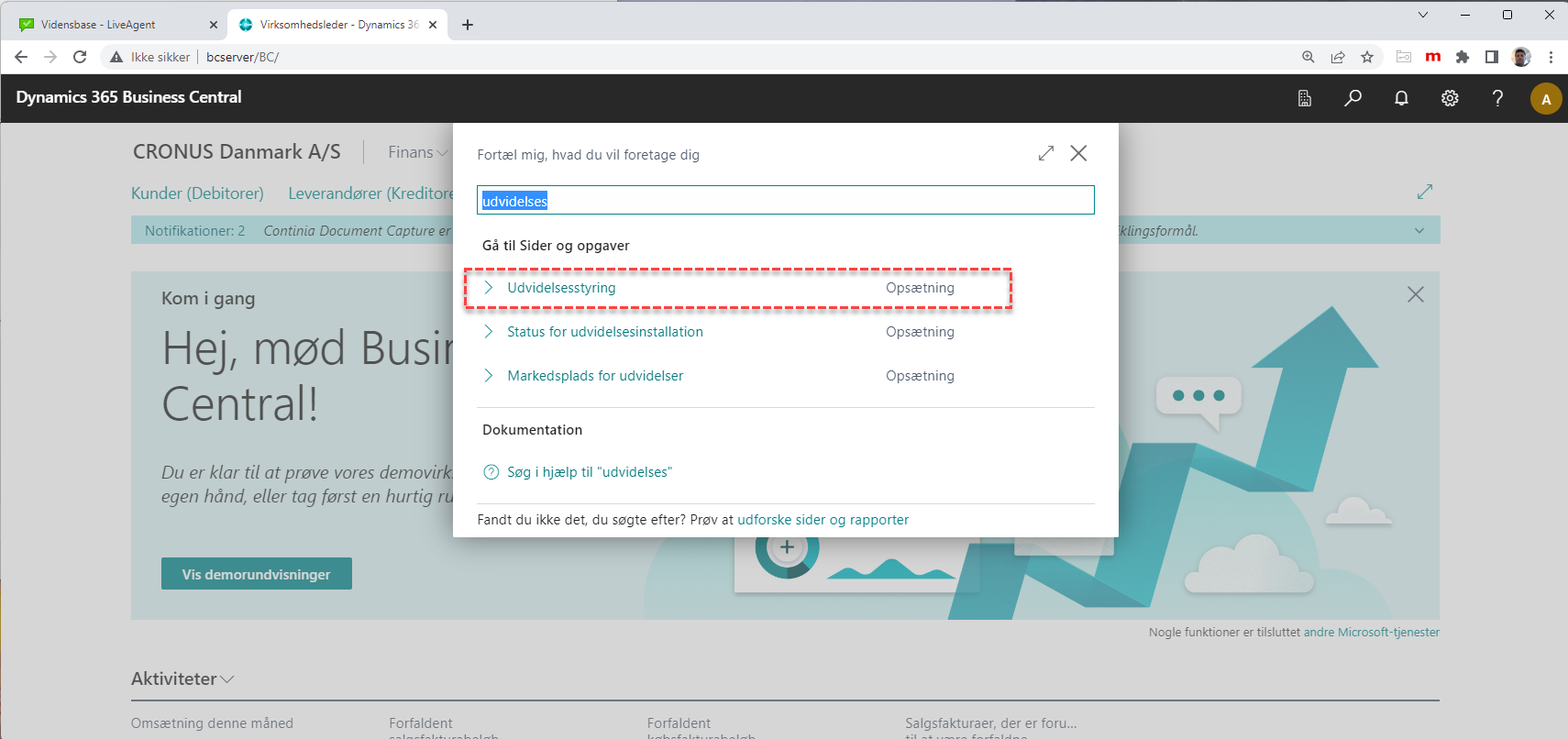This screenshot has width=1568, height=739.
Task: Close the Vidensbase - LiveAgent tab
Action: click(214, 25)
